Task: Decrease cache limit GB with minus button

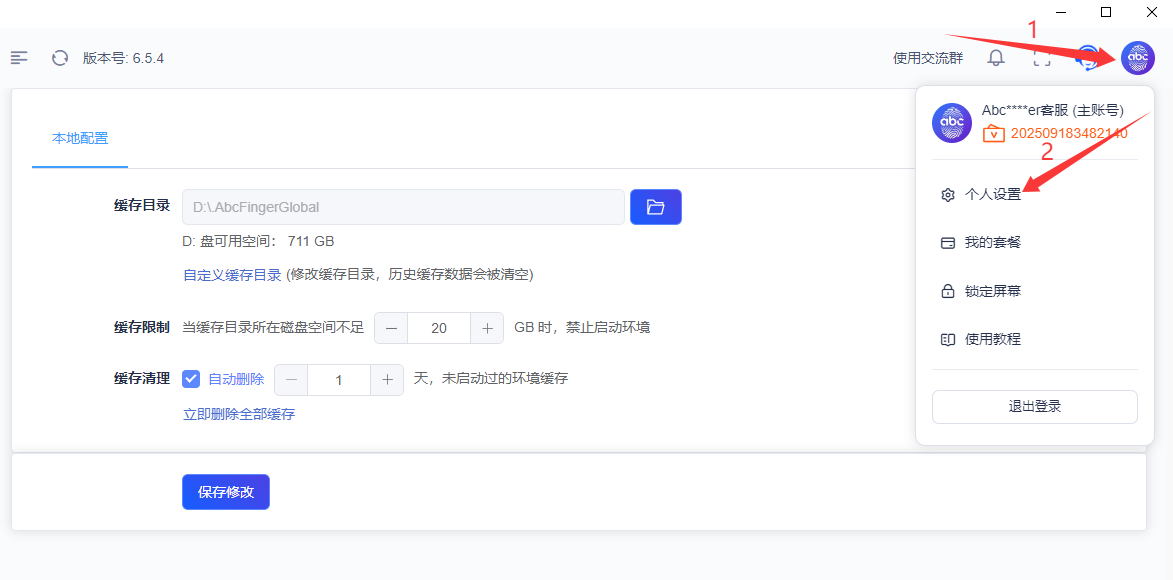Action: (391, 328)
